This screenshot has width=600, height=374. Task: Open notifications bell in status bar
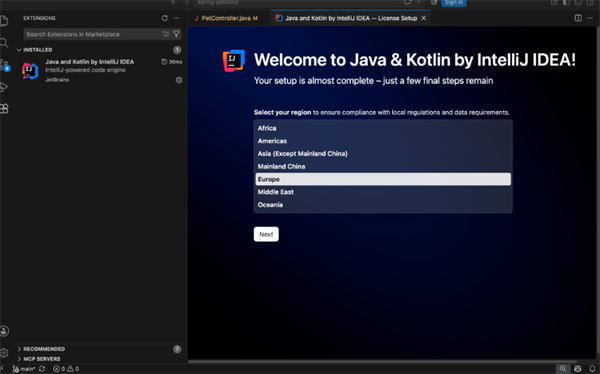pos(592,369)
